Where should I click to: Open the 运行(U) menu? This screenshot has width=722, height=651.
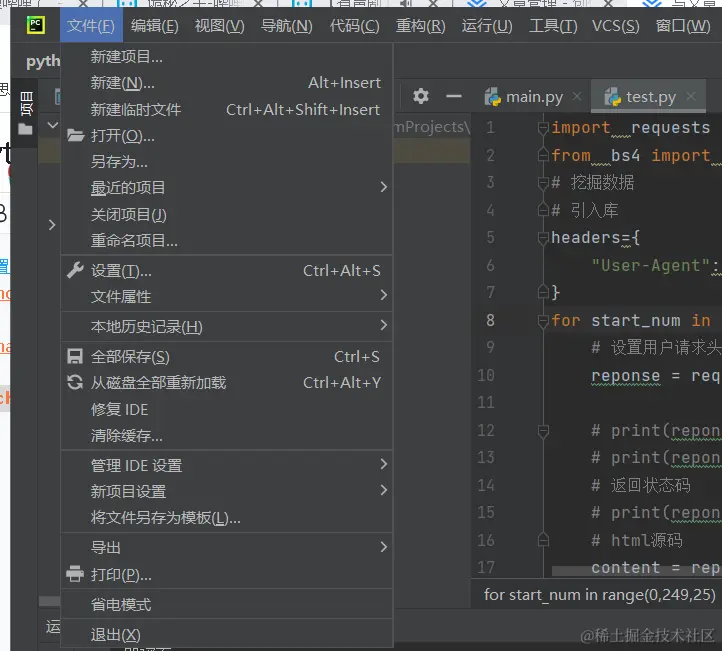tap(487, 25)
